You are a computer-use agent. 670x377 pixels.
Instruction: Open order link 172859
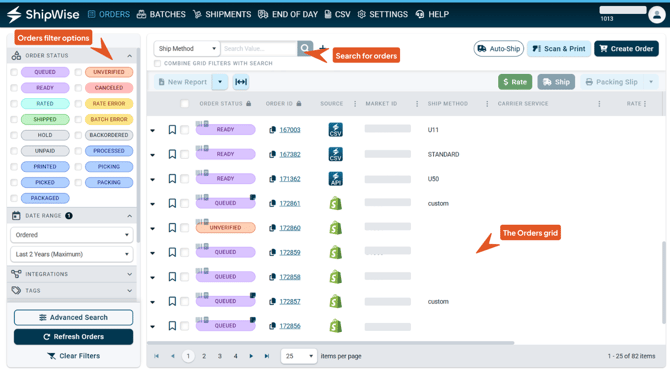[290, 252]
